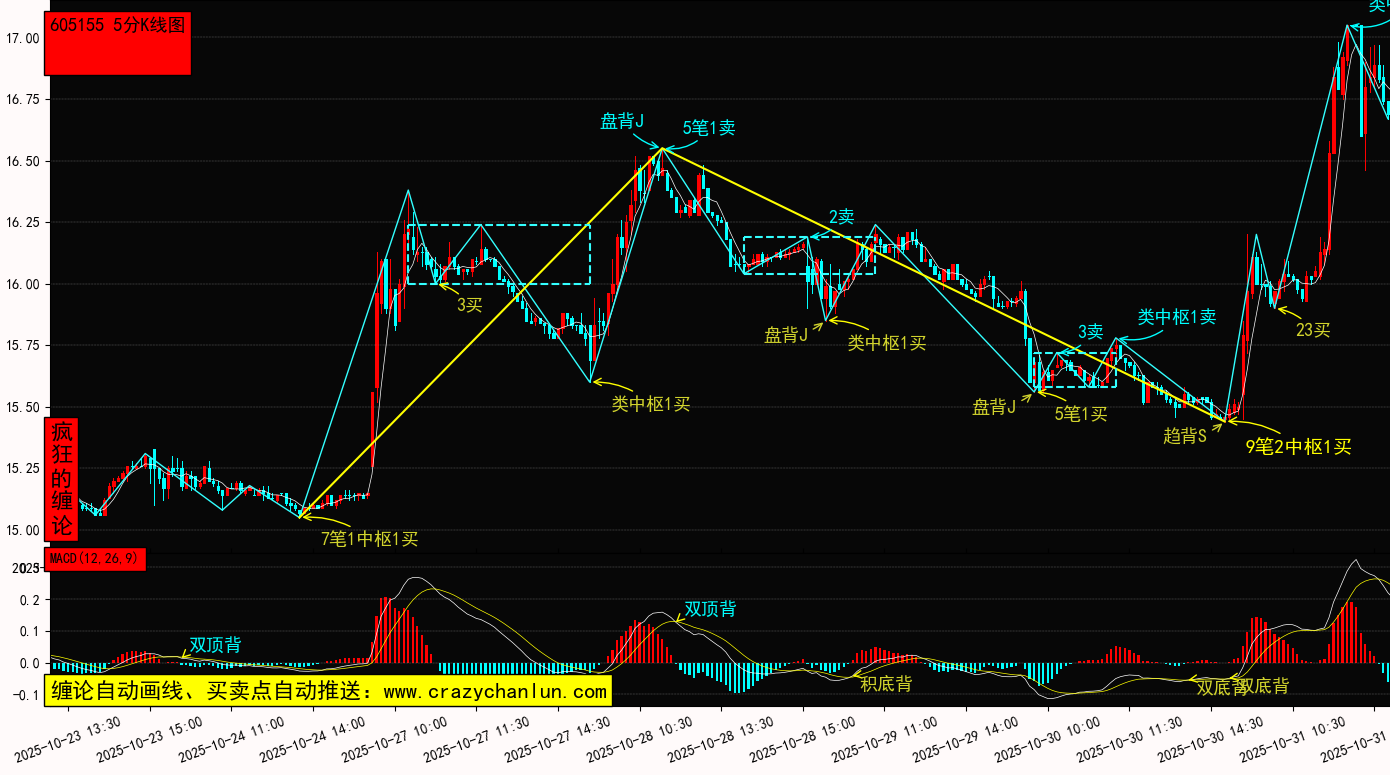
Task: Click the 5笔1买 buy signal annotation
Action: pos(1081,414)
